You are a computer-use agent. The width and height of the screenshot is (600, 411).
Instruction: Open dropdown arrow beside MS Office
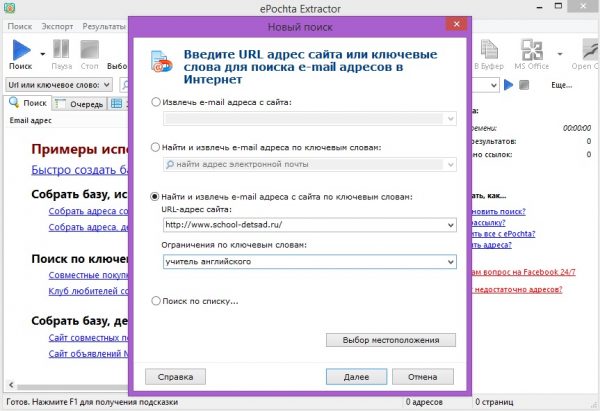click(559, 54)
